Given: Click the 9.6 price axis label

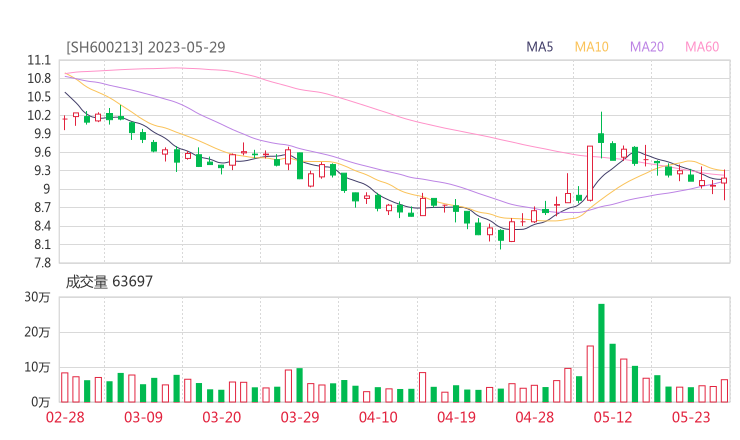Looking at the screenshot, I should pyautogui.click(x=41, y=152).
